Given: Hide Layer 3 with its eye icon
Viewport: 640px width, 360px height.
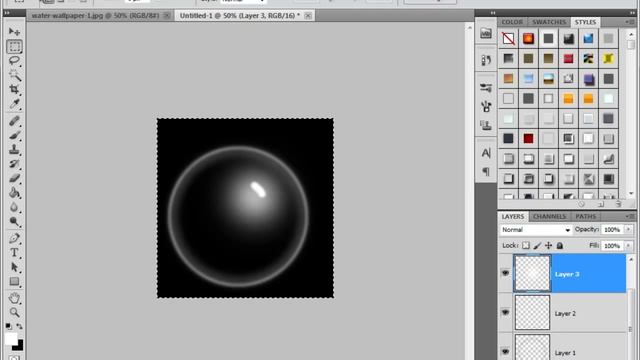Looking at the screenshot, I should (x=505, y=273).
